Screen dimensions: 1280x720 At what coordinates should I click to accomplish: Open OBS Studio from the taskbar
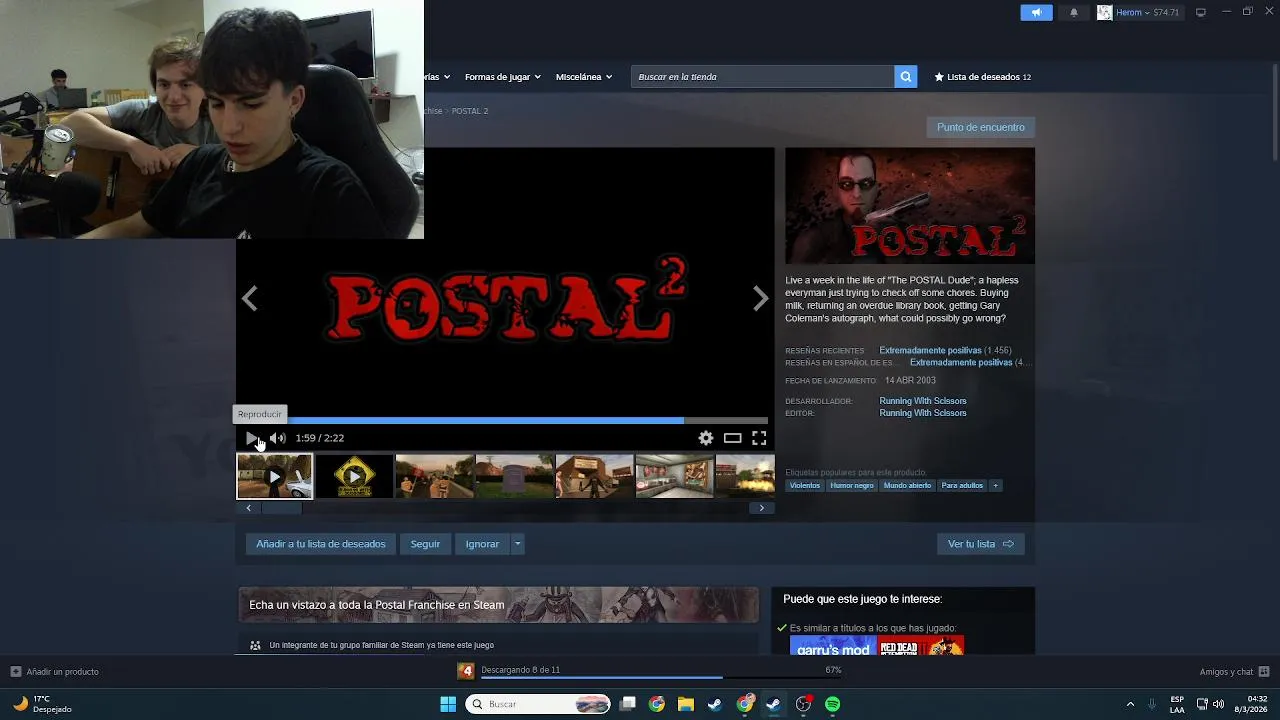pos(803,704)
